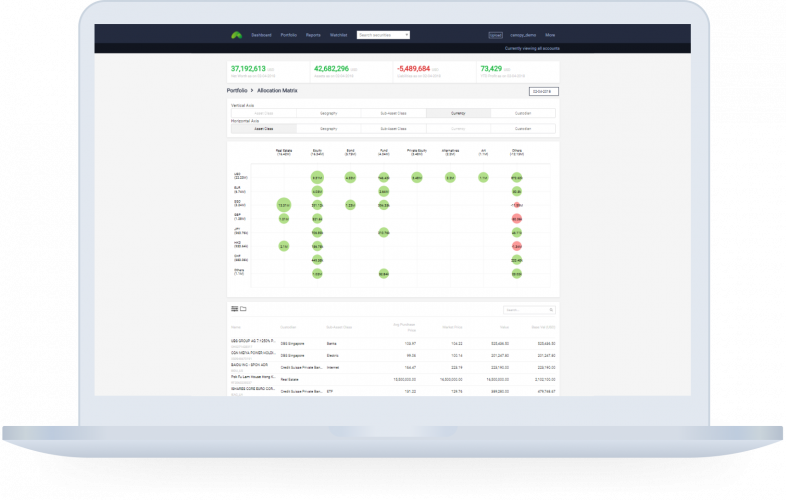The width and height of the screenshot is (786, 500).
Task: Open the More menu in navbar
Action: click(550, 35)
